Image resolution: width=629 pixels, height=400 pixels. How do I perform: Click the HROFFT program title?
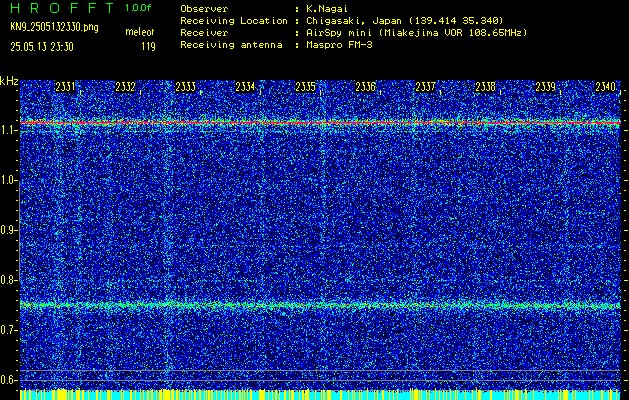point(63,8)
